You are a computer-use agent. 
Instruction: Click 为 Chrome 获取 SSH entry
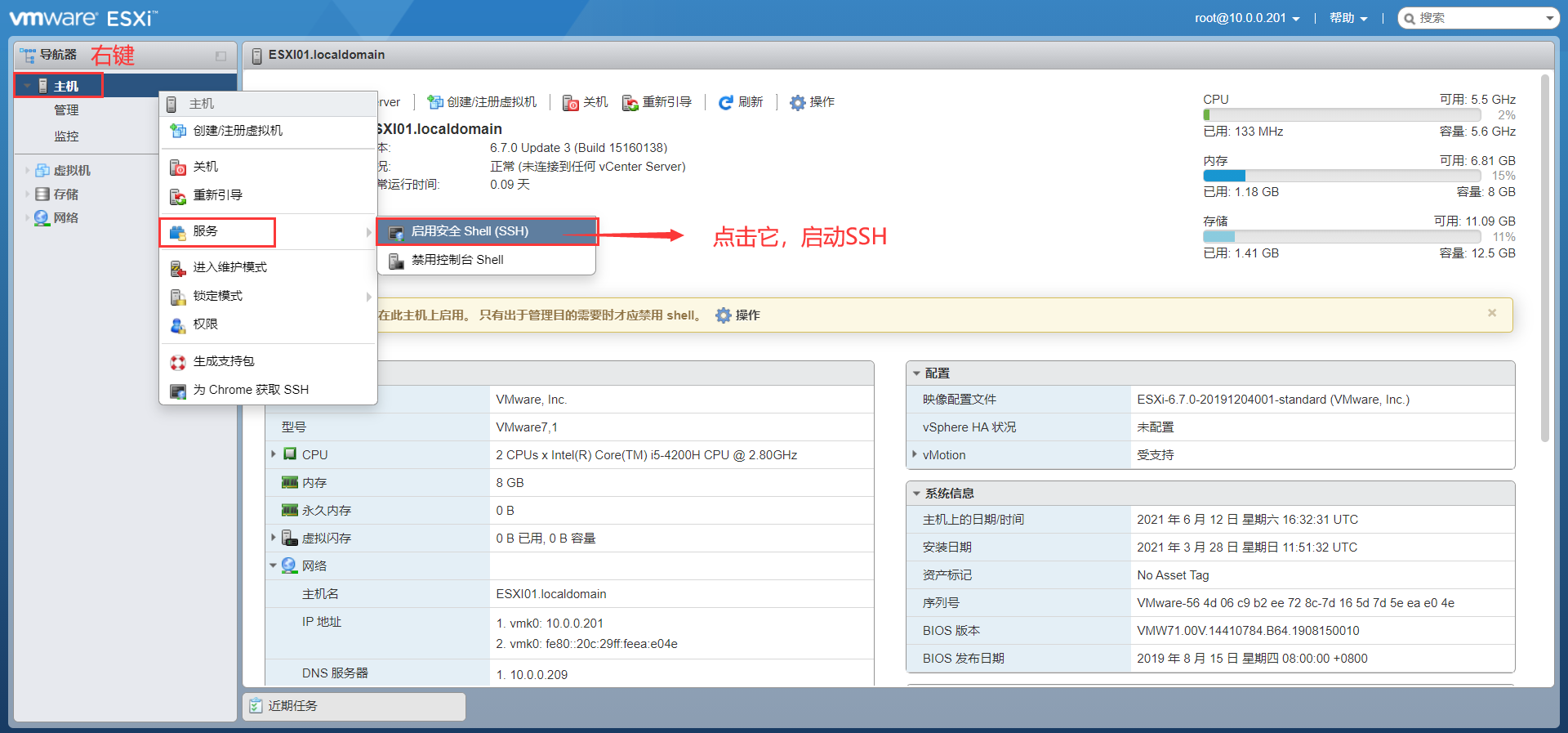pos(267,390)
